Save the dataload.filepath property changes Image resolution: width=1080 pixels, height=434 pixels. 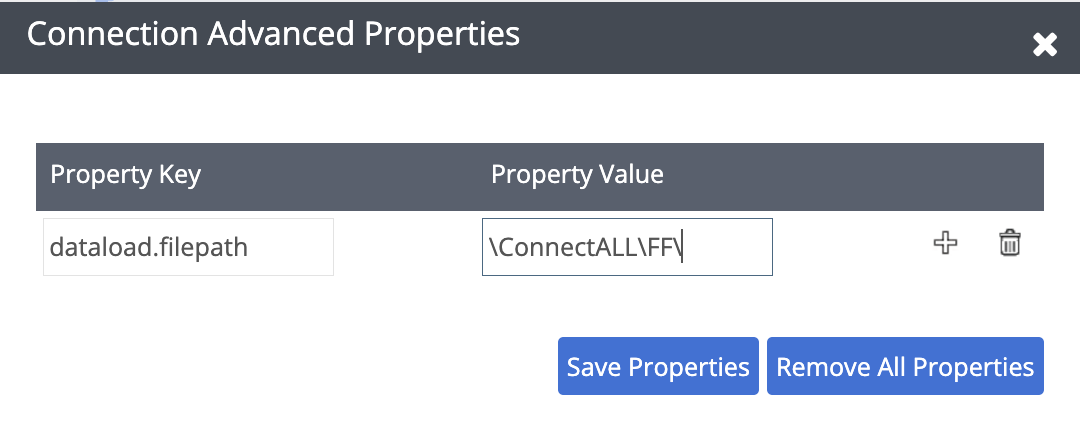[x=658, y=366]
